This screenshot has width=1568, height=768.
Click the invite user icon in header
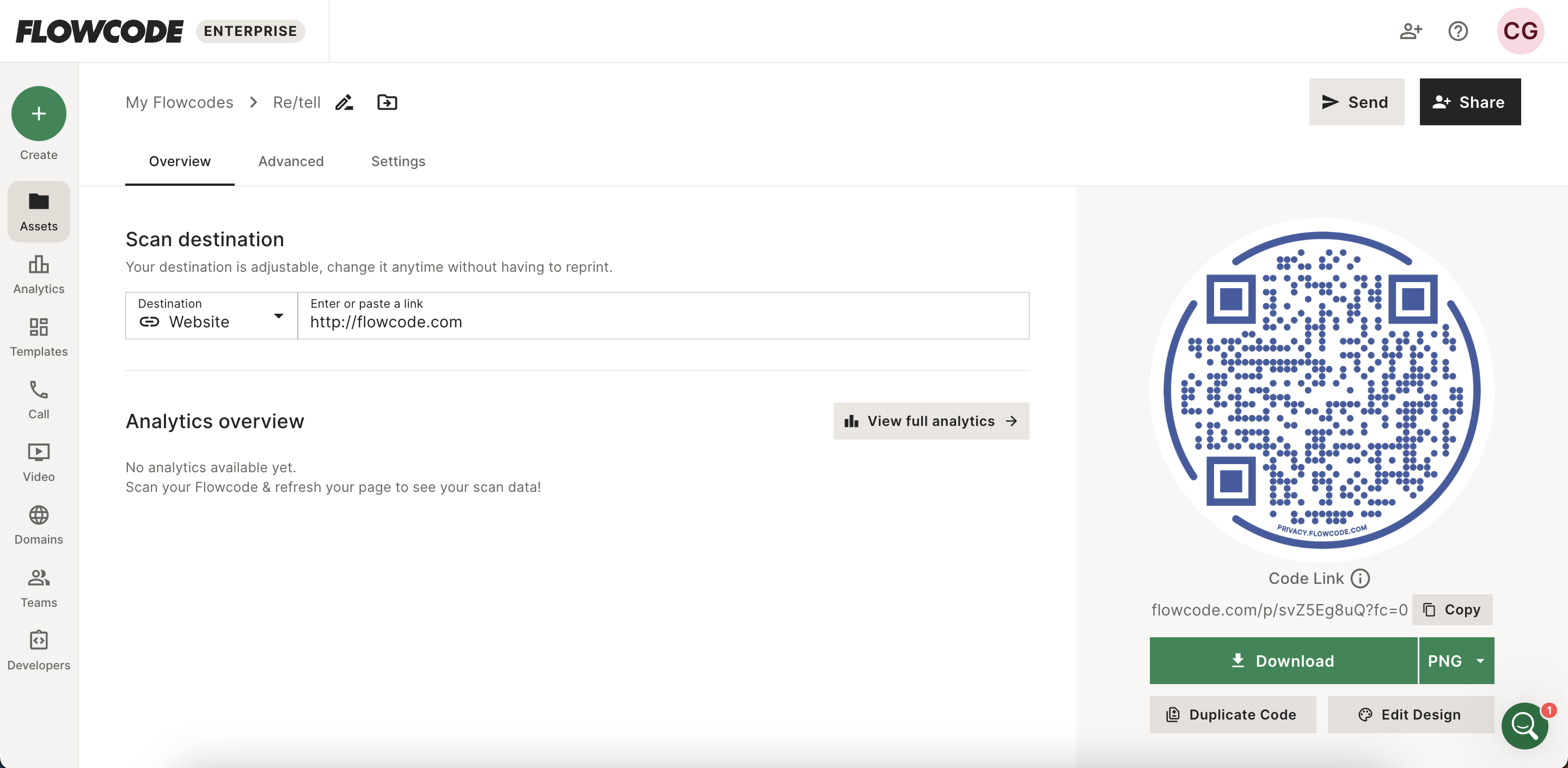click(1410, 31)
